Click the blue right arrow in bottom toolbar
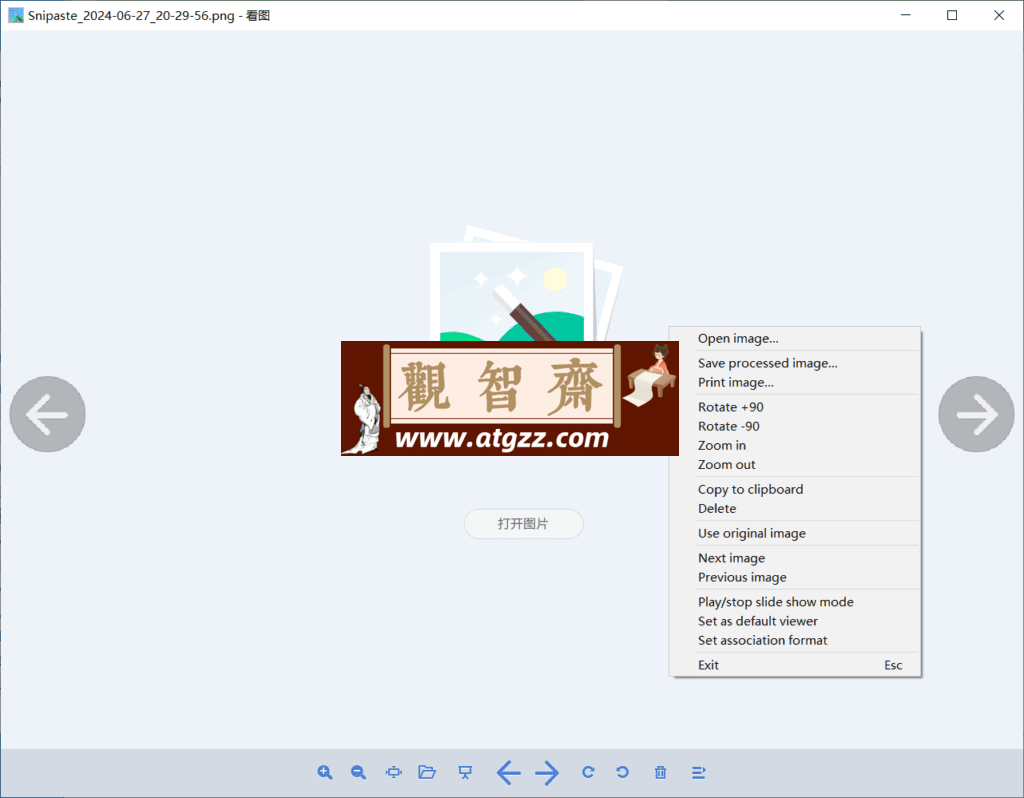1024x798 pixels. 547,773
